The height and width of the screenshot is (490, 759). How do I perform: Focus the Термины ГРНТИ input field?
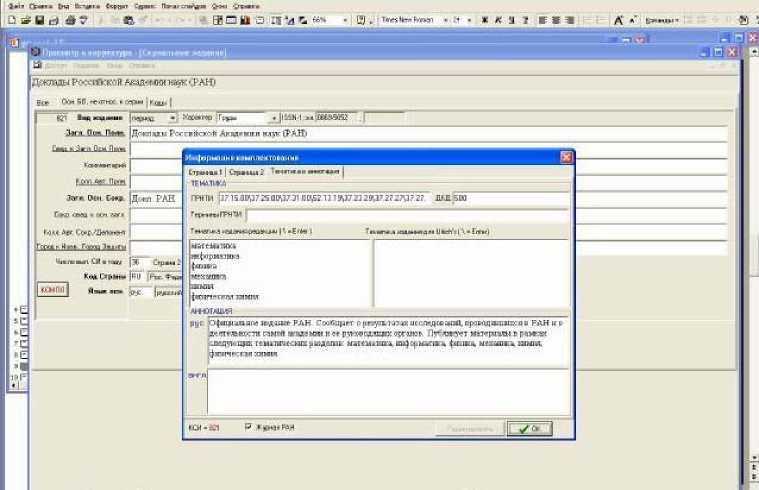pos(407,215)
